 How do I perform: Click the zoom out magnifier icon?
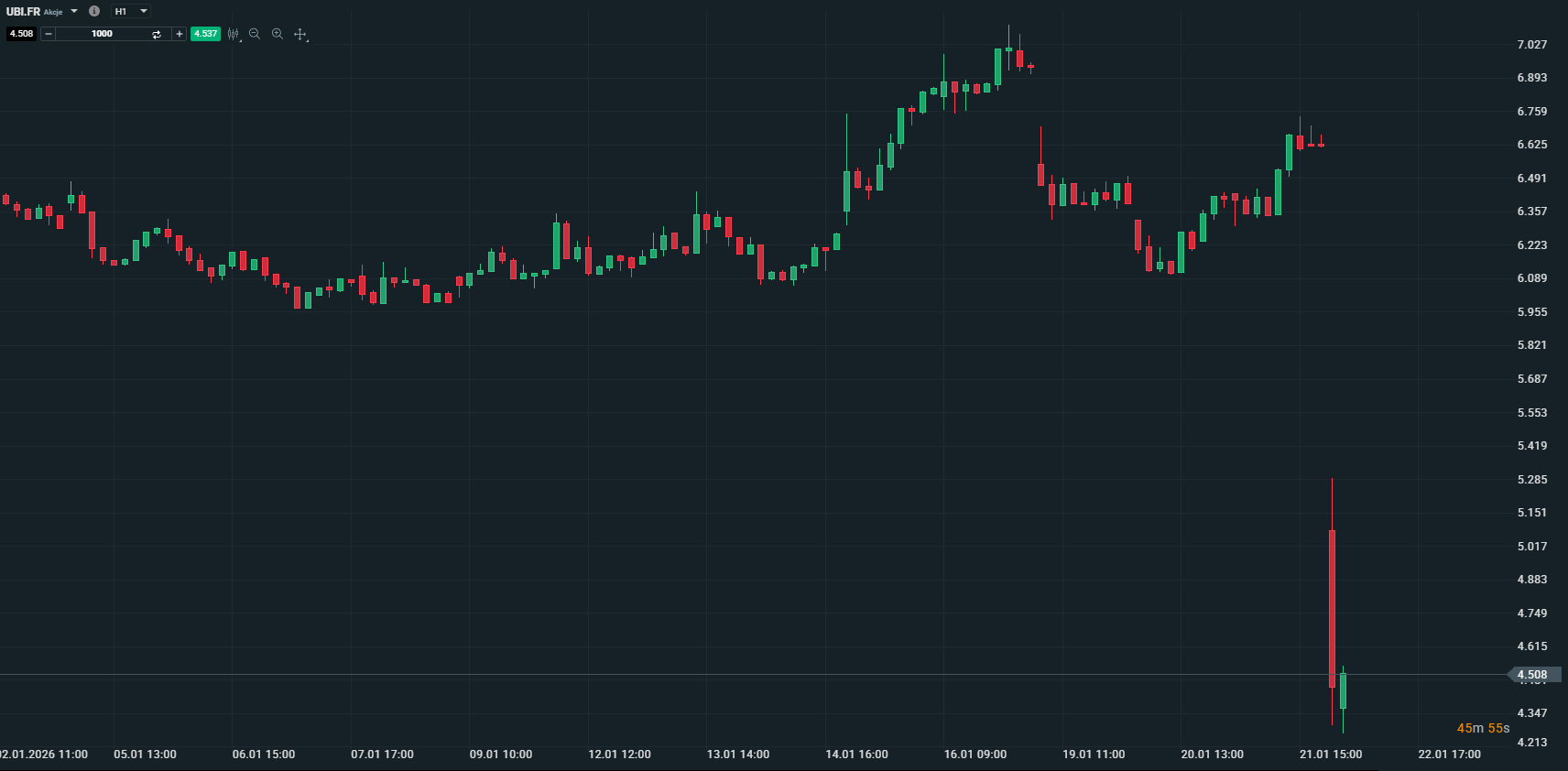(x=255, y=34)
